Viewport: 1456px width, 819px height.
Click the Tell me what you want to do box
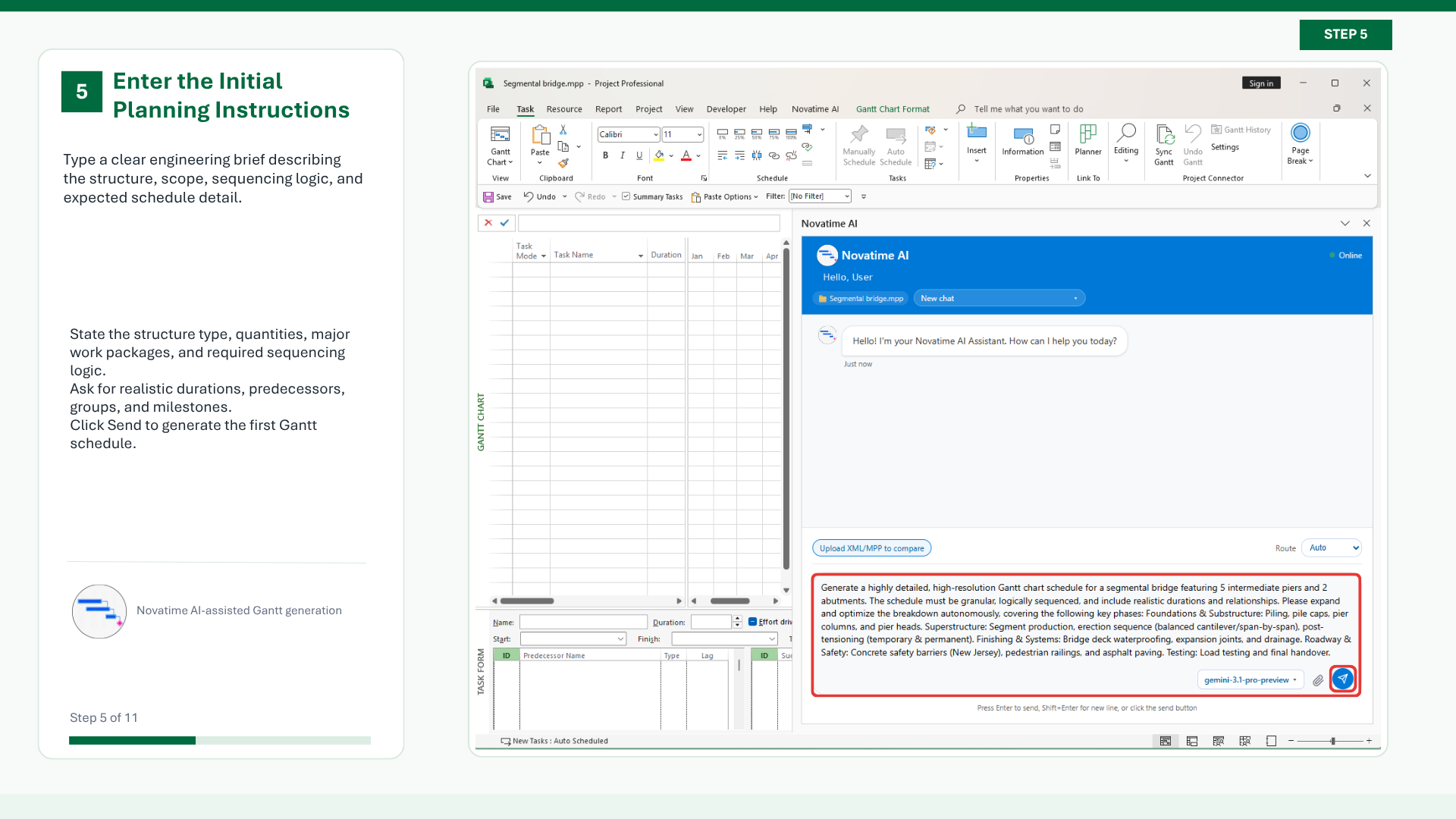tap(1028, 109)
